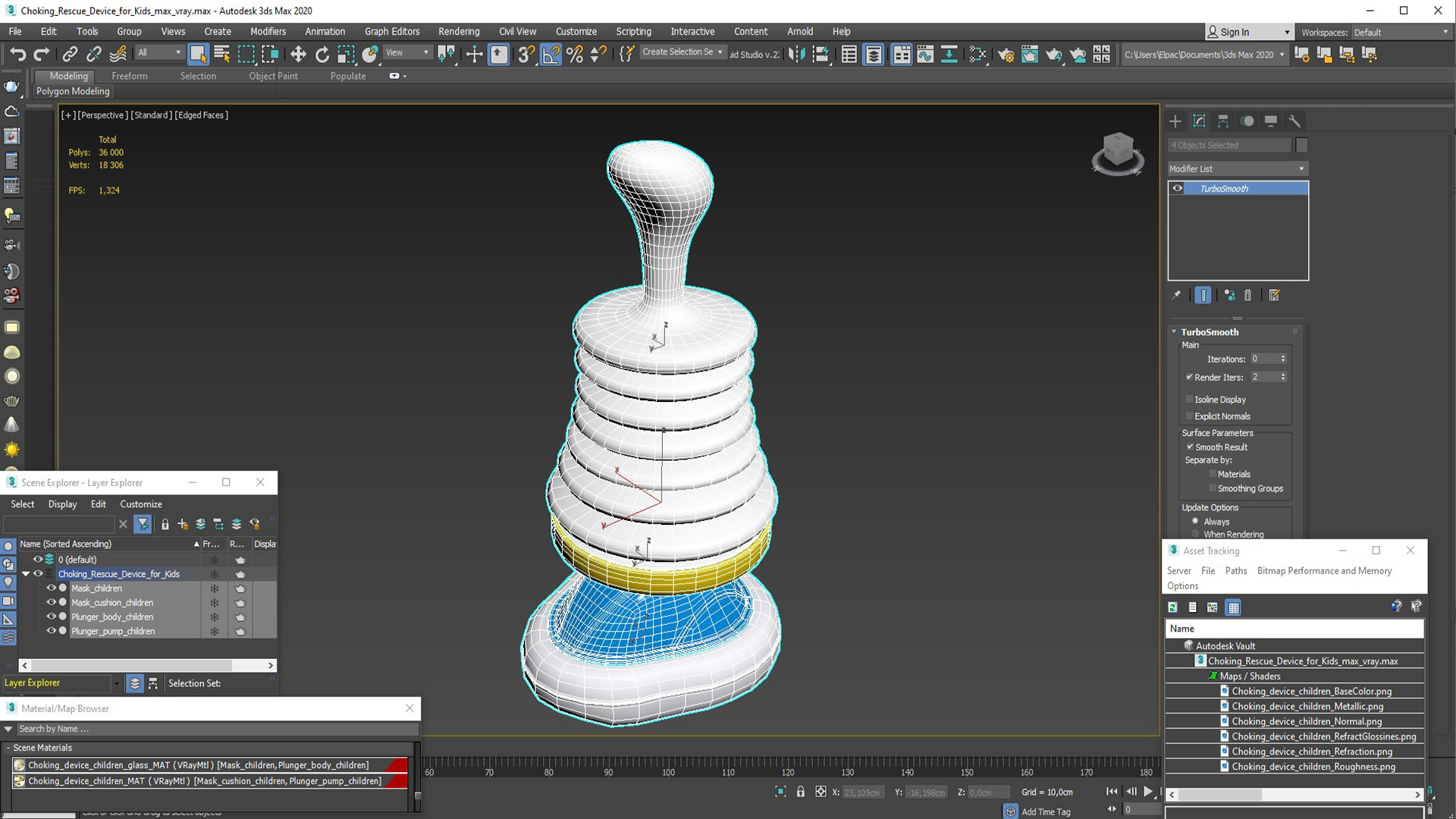Click the Undo arrow icon
Viewport: 1456px width, 819px height.
tap(17, 54)
